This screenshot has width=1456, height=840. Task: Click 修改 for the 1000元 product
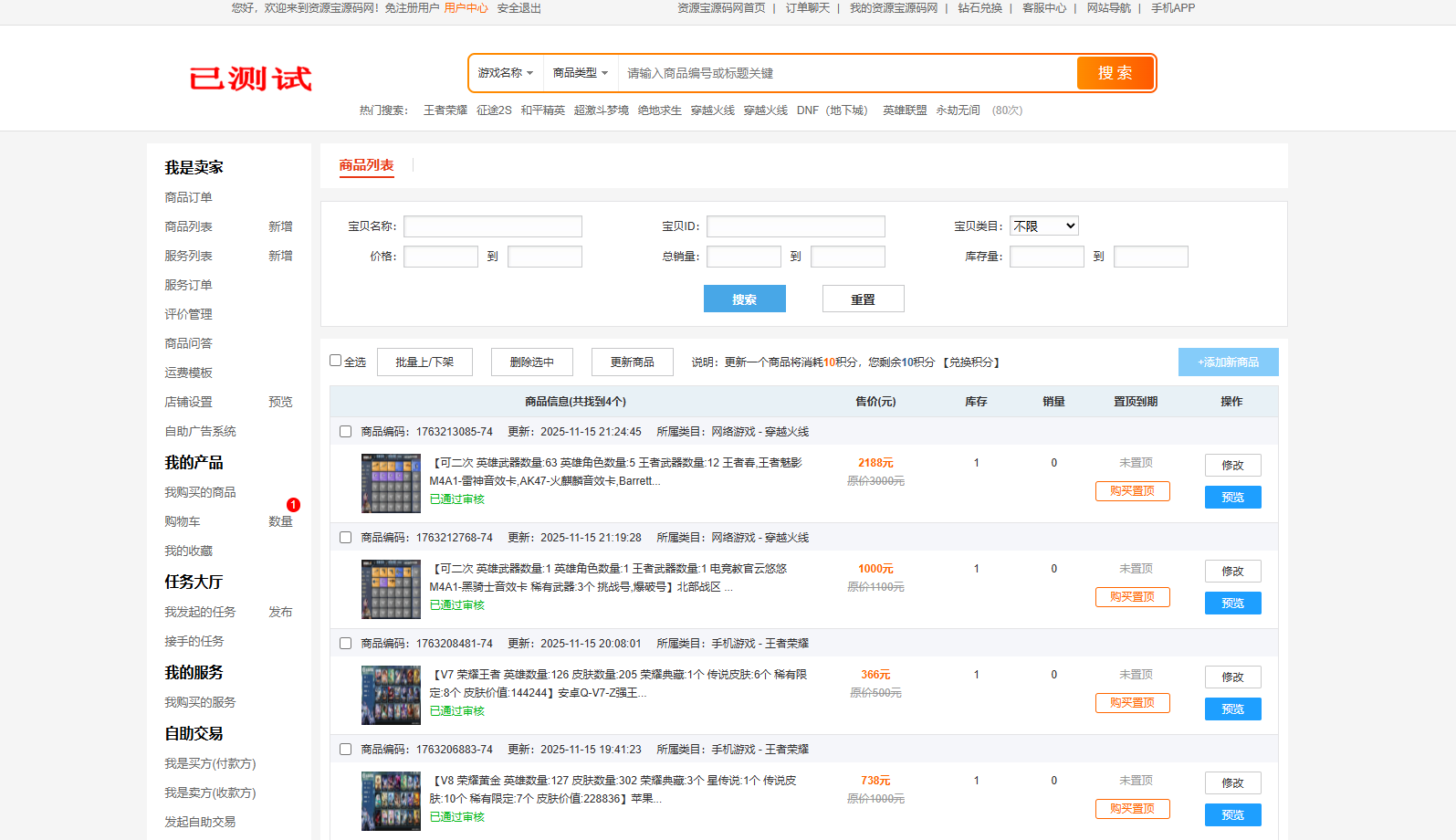1233,571
